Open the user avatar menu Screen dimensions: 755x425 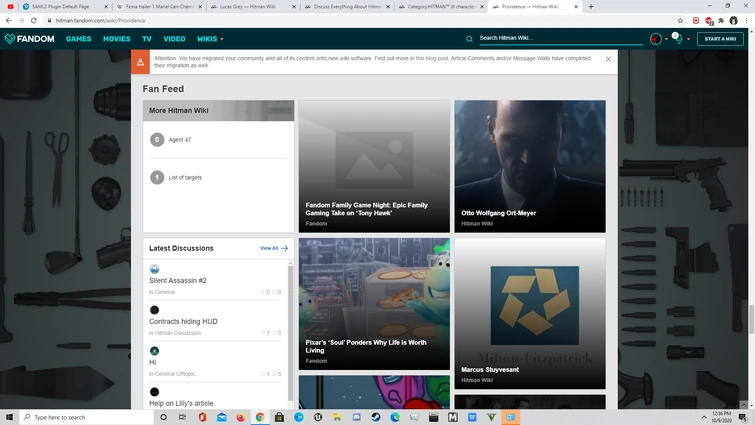click(655, 39)
